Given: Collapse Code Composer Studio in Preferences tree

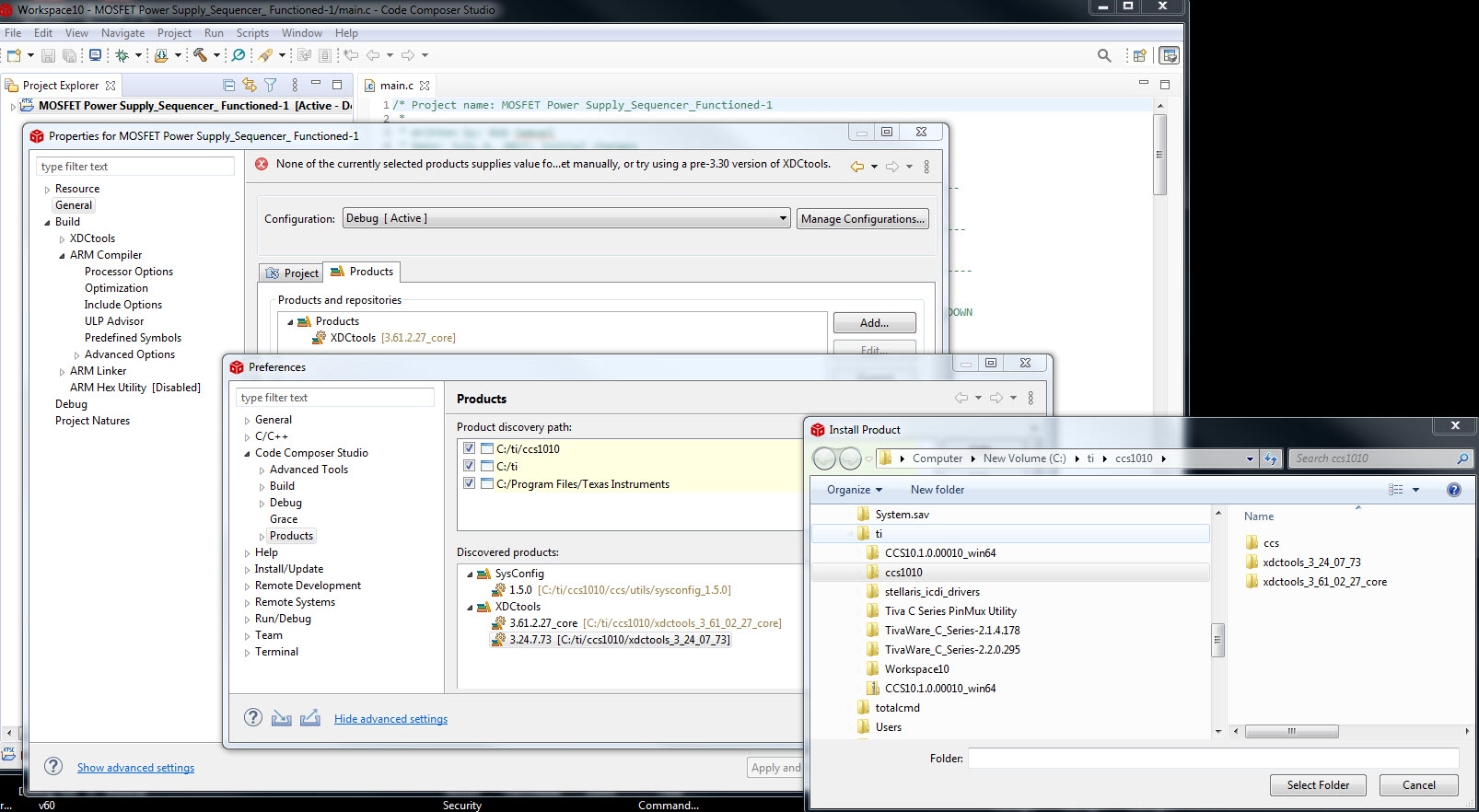Looking at the screenshot, I should coord(247,453).
